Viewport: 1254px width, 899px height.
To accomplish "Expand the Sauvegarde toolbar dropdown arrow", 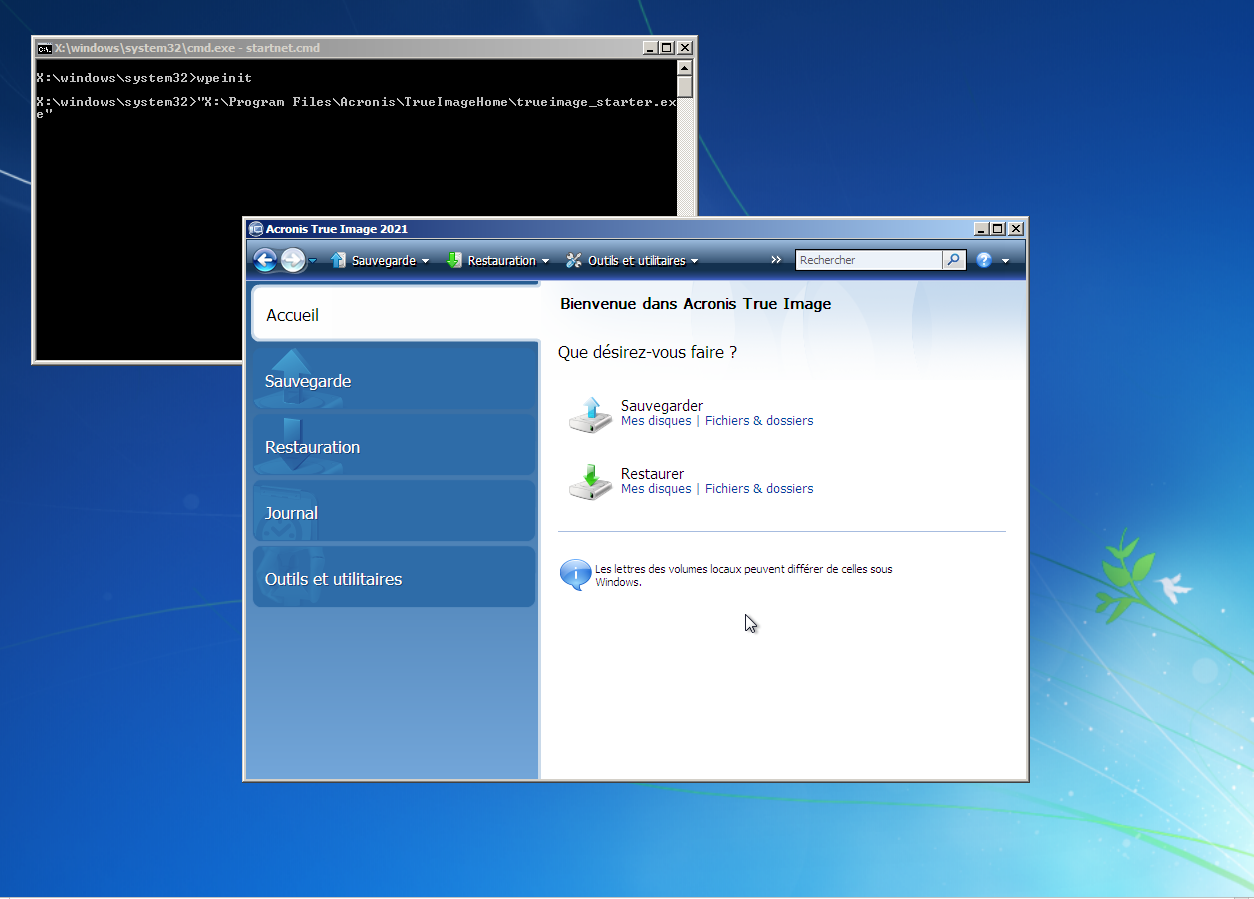I will 425,261.
